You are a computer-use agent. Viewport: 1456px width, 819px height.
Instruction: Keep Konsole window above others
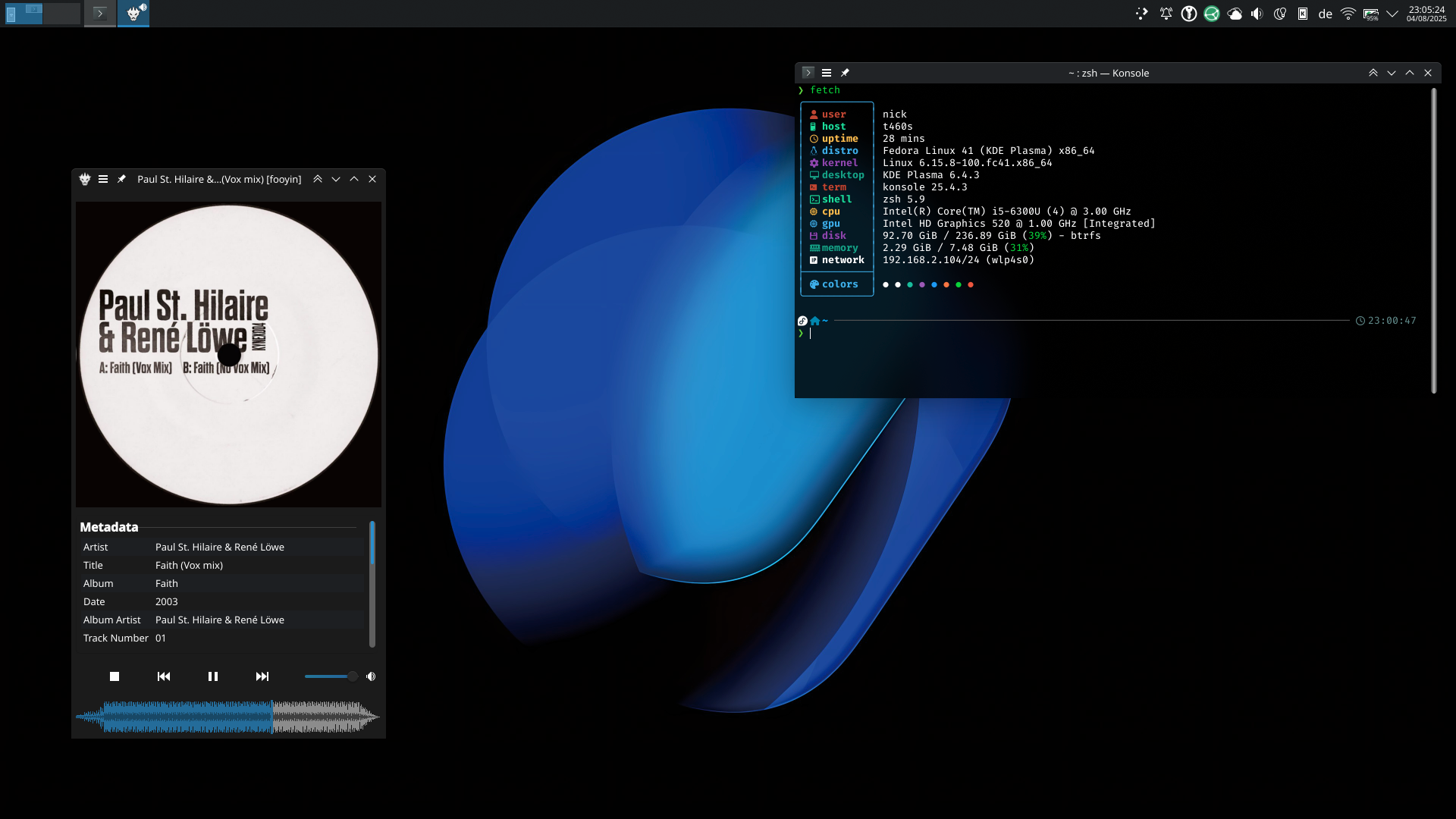tap(1373, 73)
